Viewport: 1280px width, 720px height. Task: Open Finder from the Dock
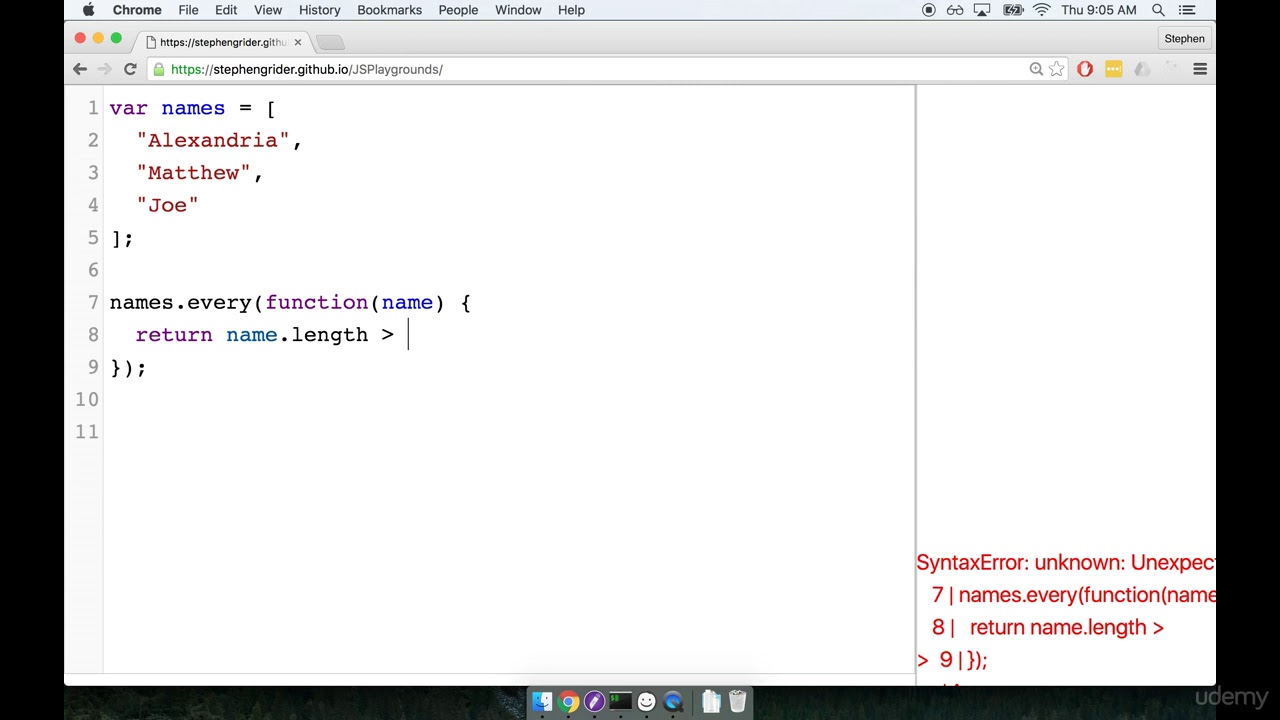542,702
